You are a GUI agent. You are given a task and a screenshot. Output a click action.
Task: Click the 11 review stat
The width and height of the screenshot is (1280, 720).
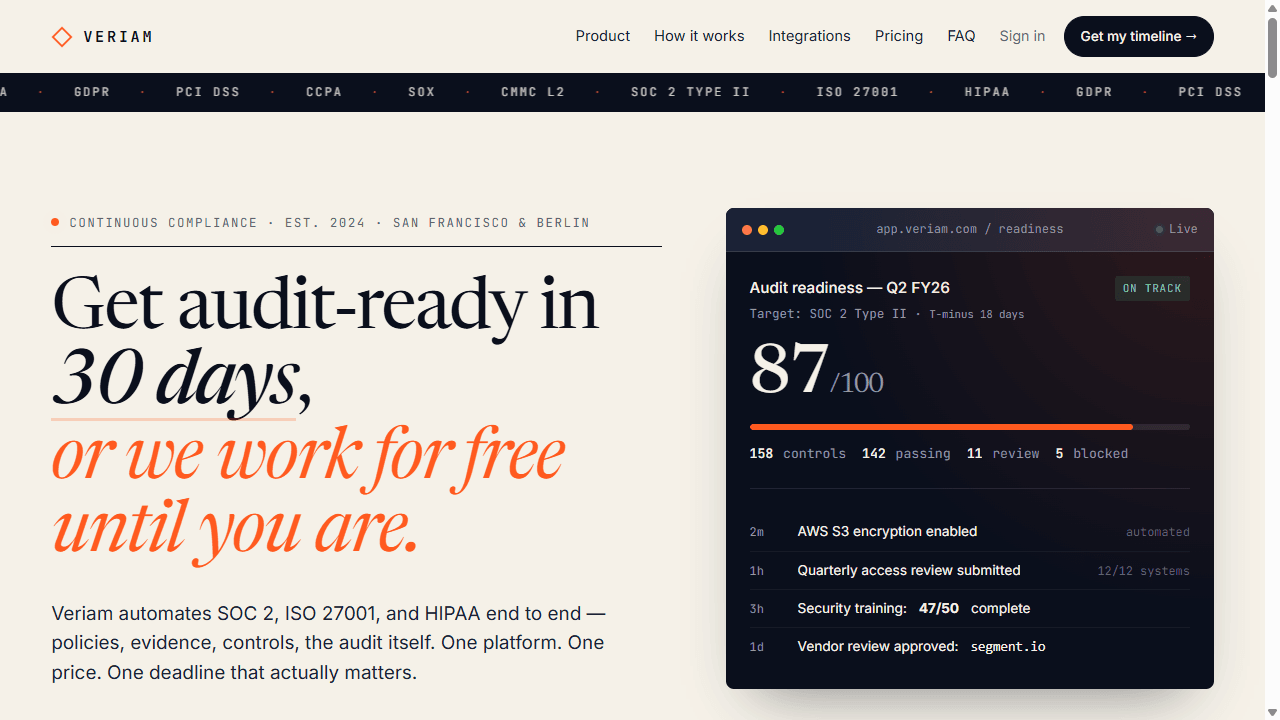(1003, 454)
